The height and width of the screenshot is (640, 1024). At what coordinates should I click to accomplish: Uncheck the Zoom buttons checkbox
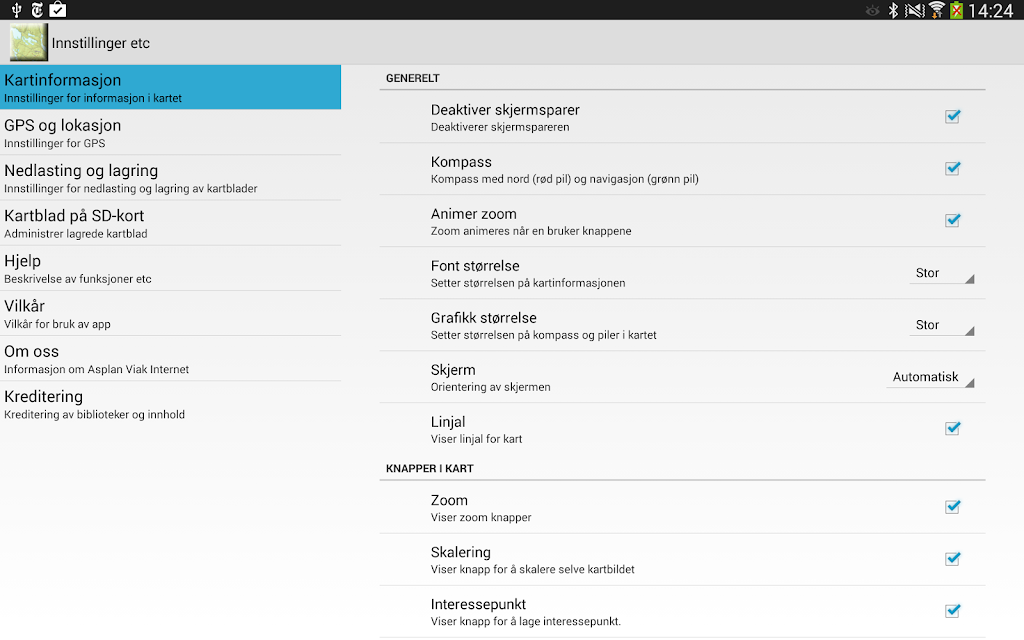pos(953,507)
